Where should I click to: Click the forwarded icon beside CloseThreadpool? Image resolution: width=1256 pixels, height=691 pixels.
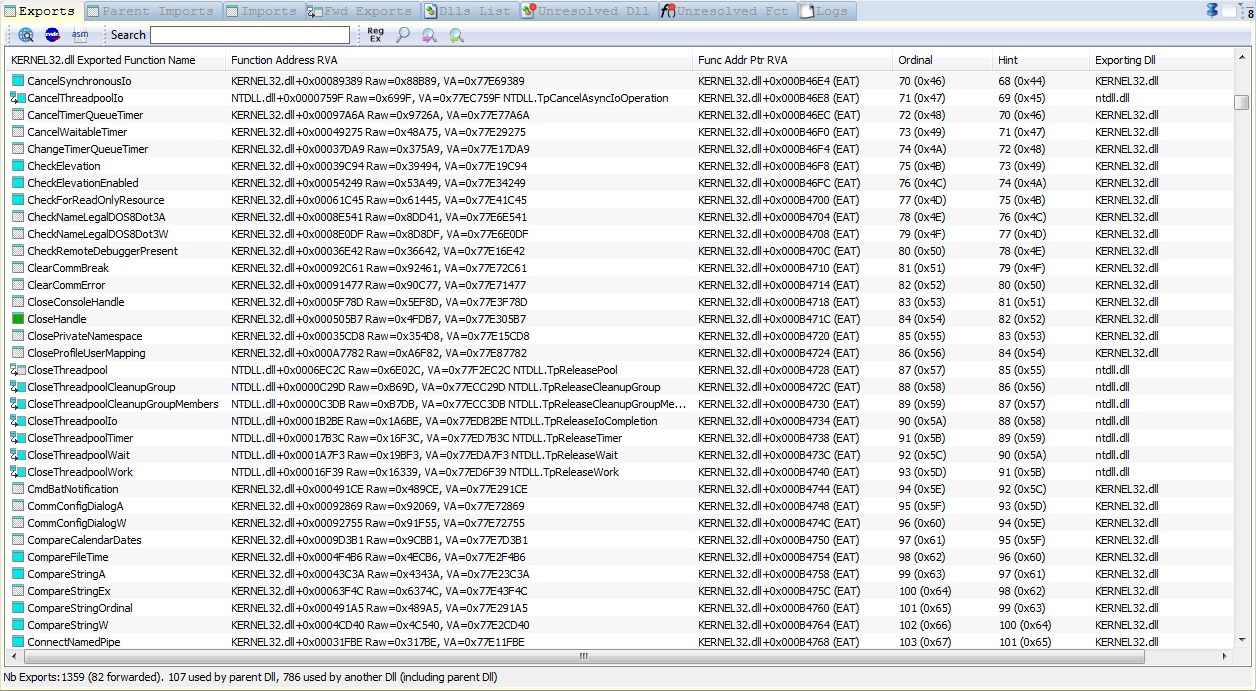(x=17, y=370)
